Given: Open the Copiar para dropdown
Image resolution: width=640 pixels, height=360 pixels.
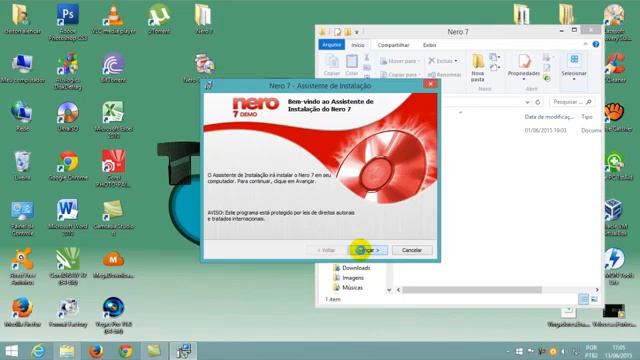Looking at the screenshot, I should tap(400, 75).
